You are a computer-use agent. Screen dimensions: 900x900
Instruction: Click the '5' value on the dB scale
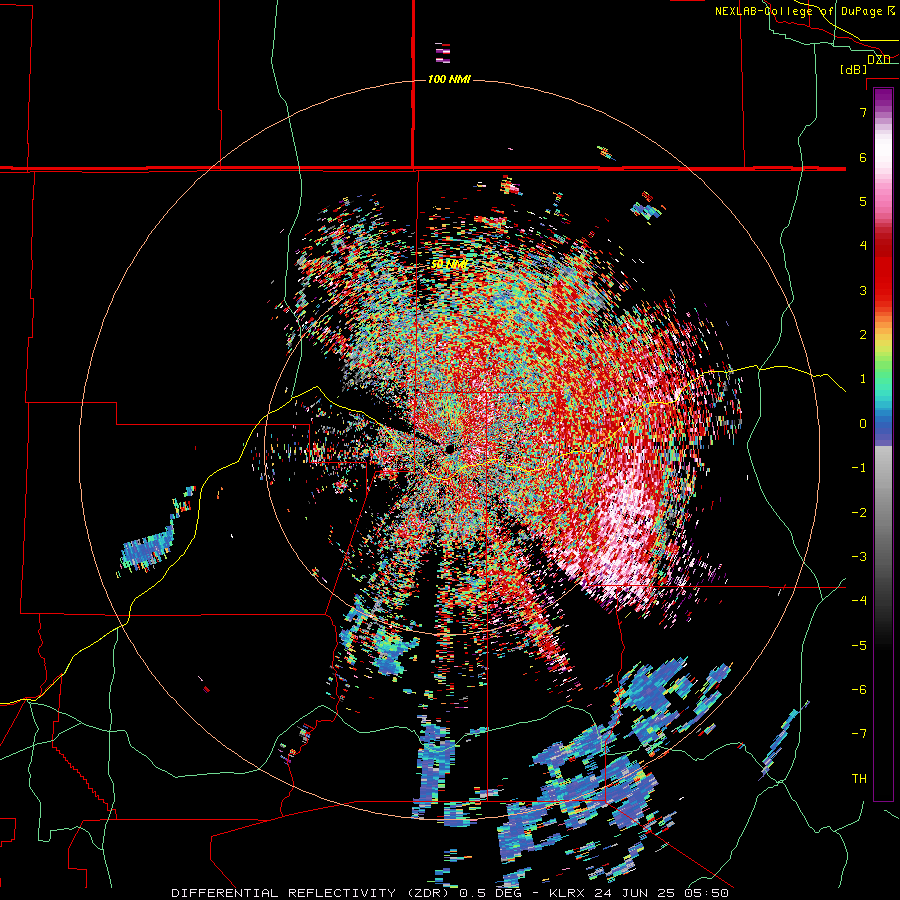click(863, 201)
